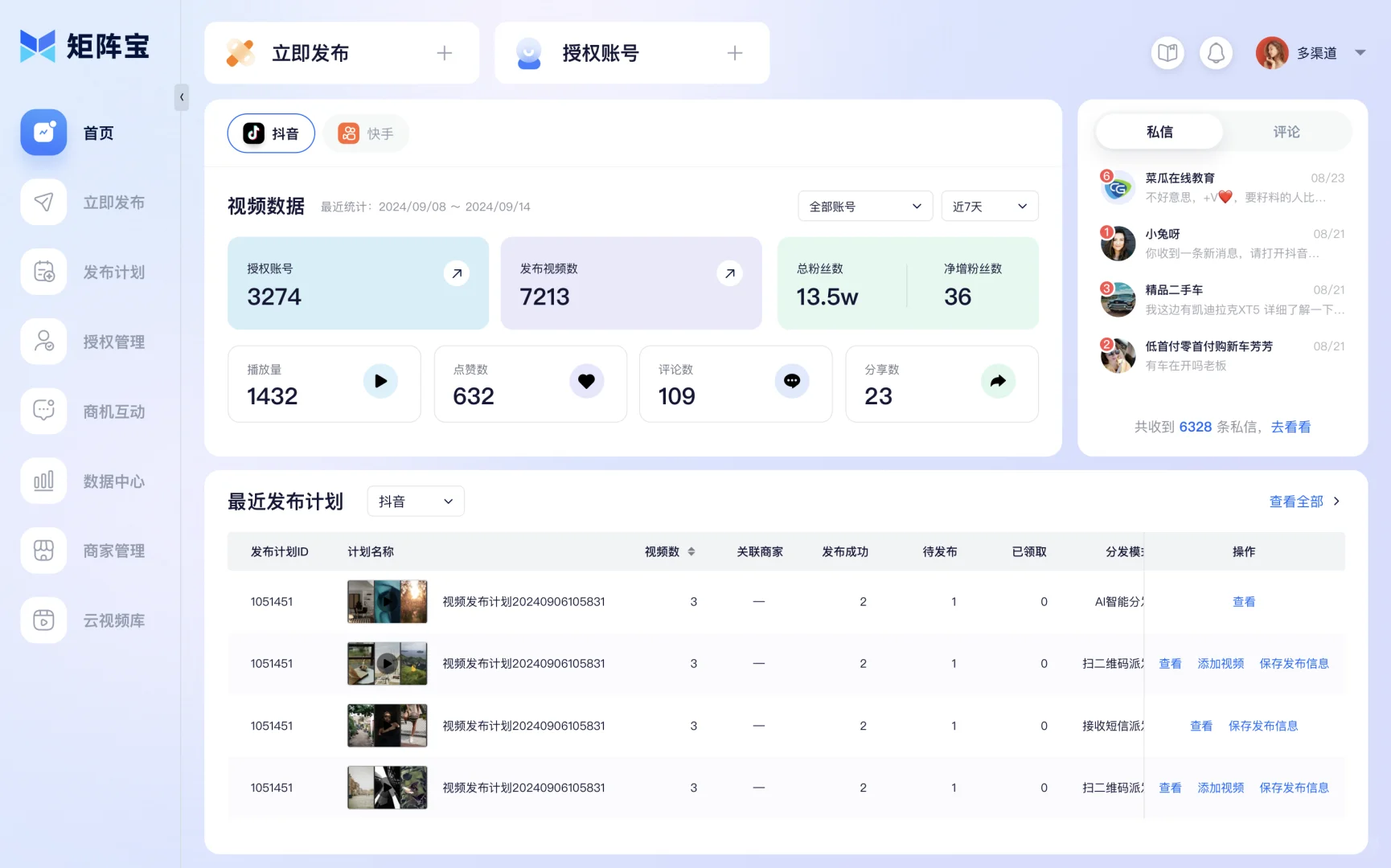Switch to the 评论 tab
The image size is (1391, 868).
click(1286, 131)
